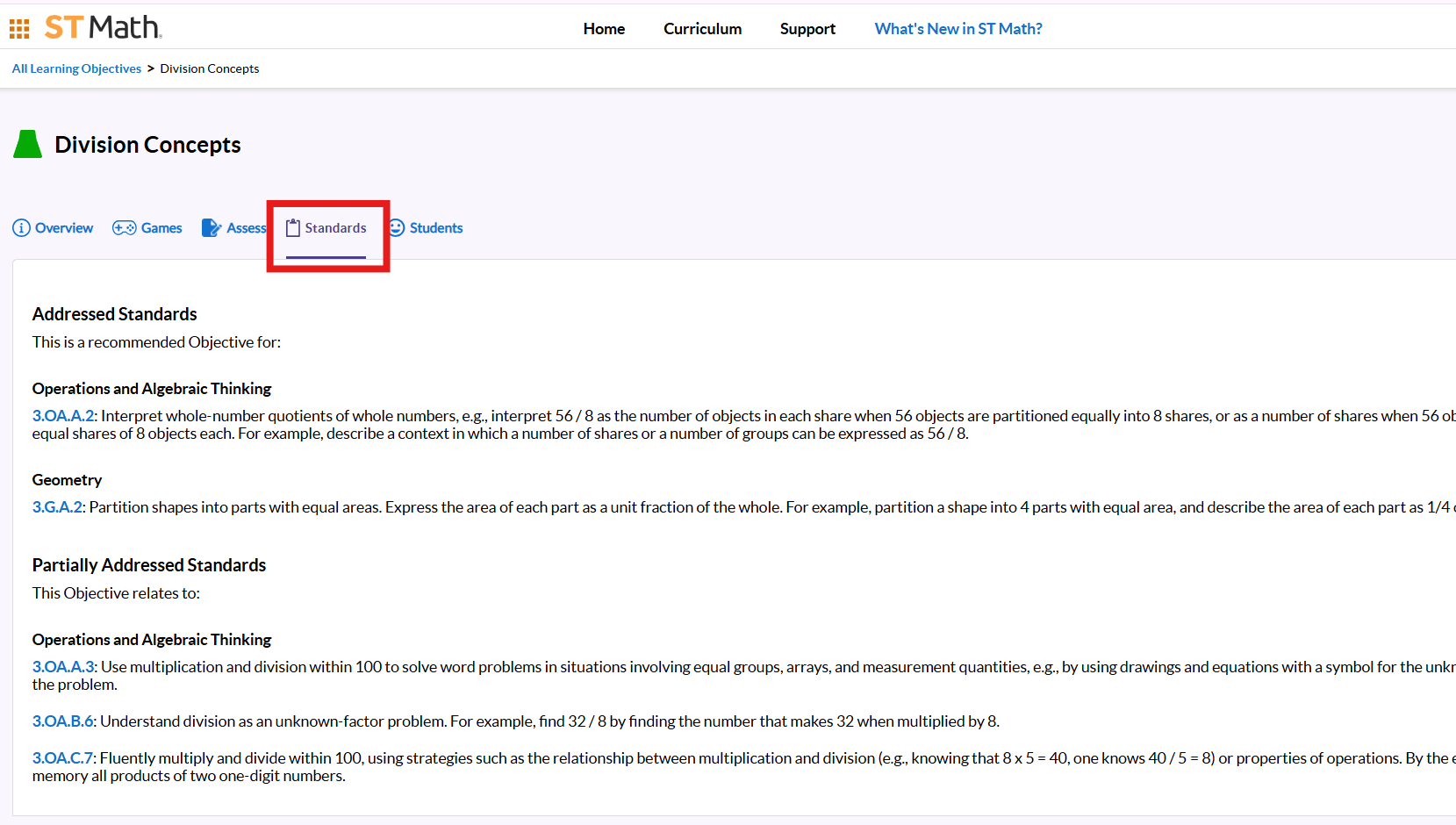Open standard 3.OA.A.2 link
This screenshot has width=1456, height=825.
point(62,416)
